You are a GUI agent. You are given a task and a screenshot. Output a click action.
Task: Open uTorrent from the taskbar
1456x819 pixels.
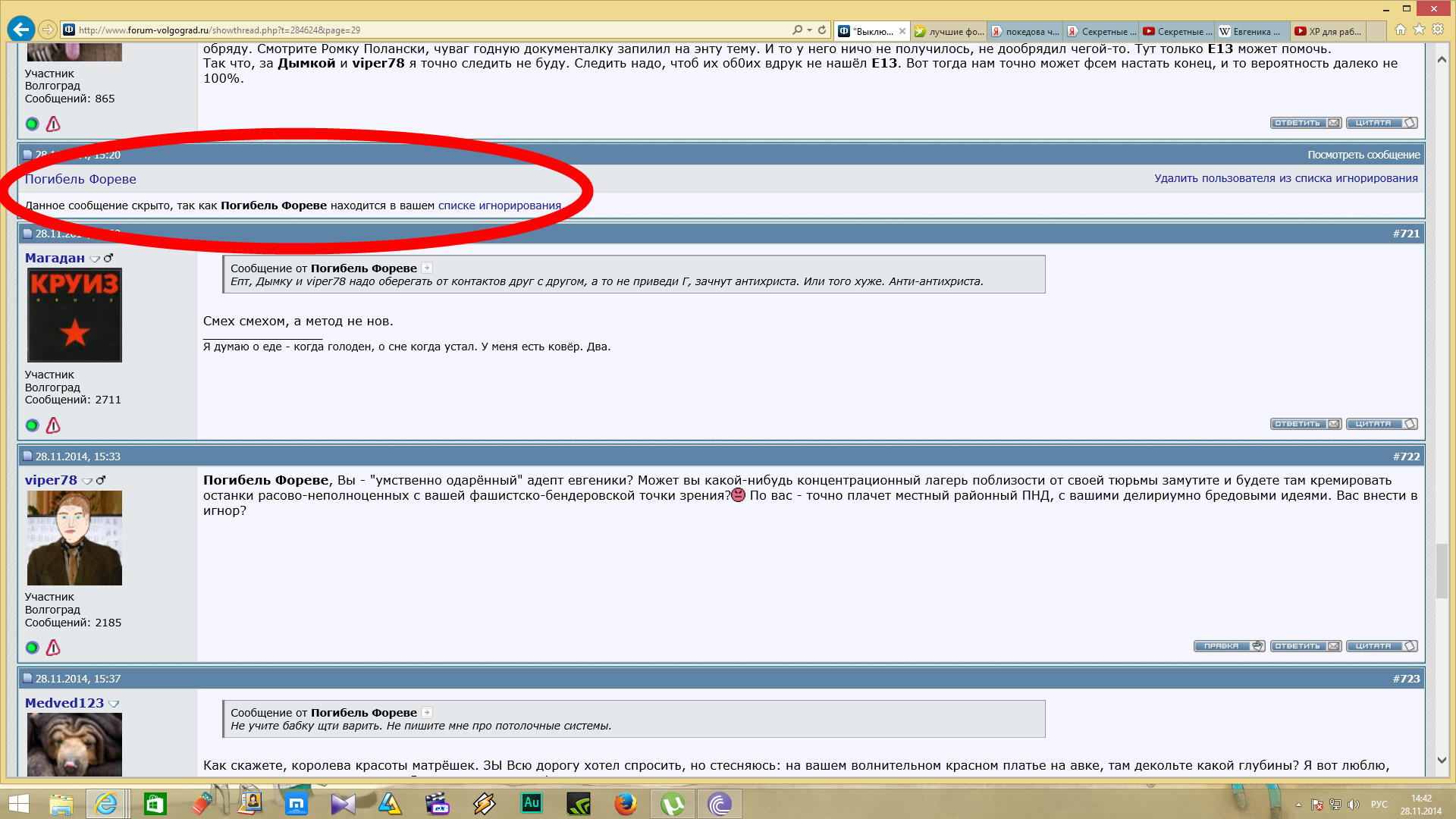672,804
